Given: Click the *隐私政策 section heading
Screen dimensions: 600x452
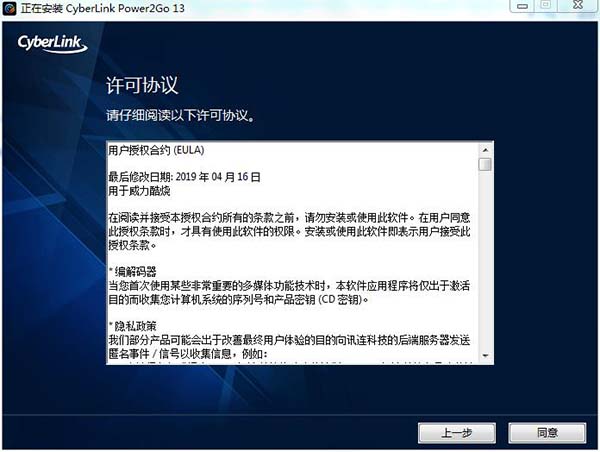Looking at the screenshot, I should [x=133, y=326].
